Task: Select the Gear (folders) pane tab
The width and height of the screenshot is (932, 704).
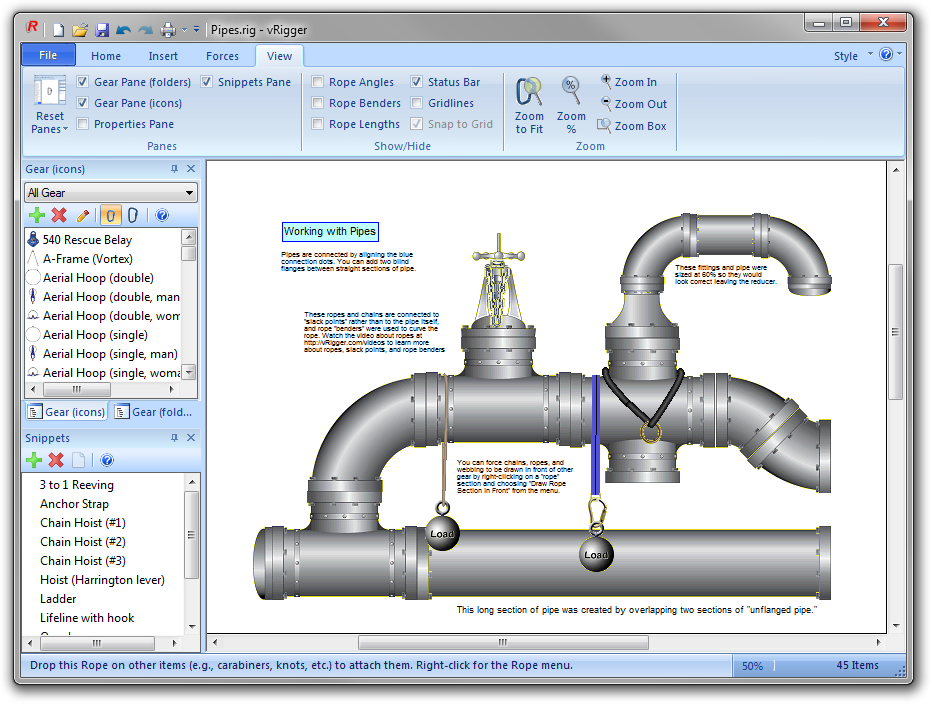Action: tap(153, 411)
